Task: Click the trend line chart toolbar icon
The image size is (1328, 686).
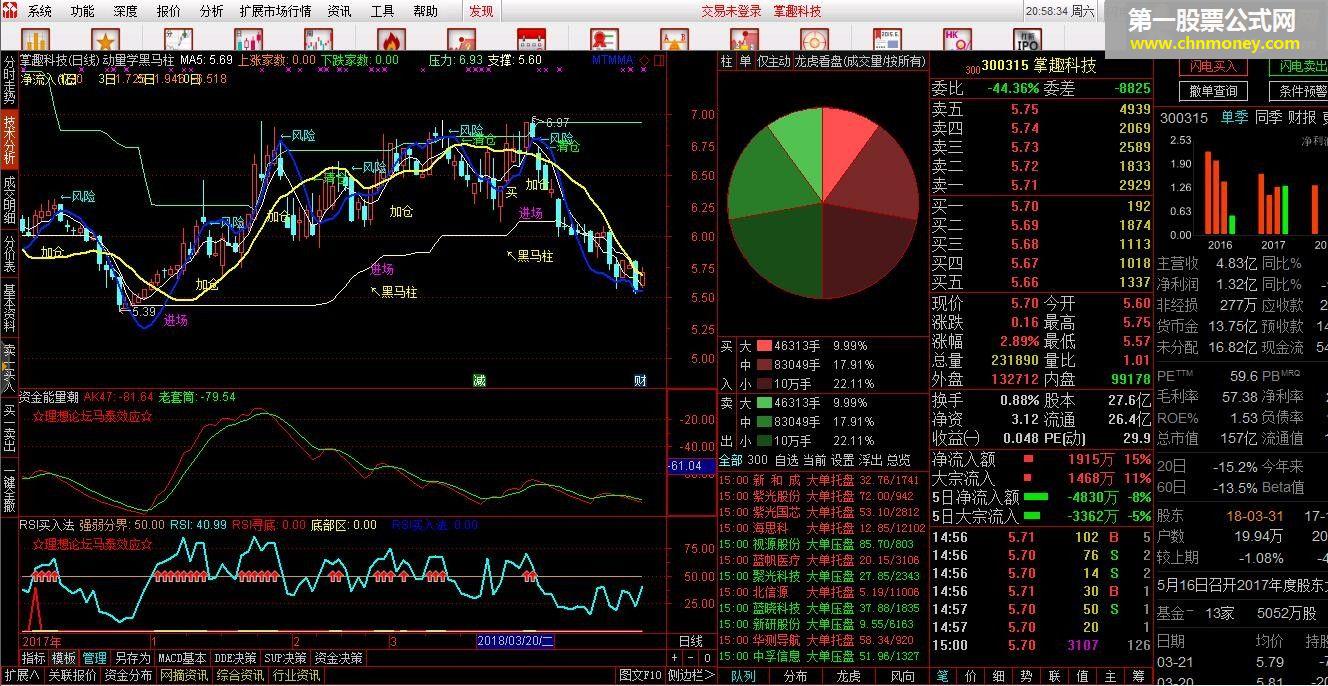Action: (x=177, y=41)
